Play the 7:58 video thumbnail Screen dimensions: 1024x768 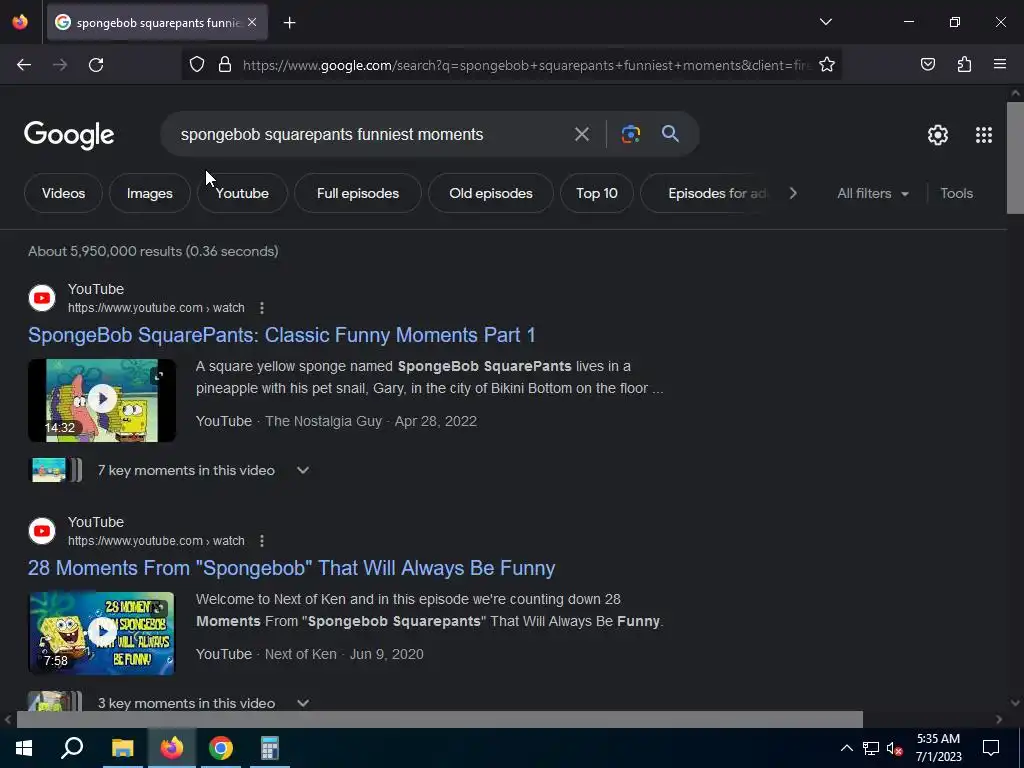coord(102,633)
